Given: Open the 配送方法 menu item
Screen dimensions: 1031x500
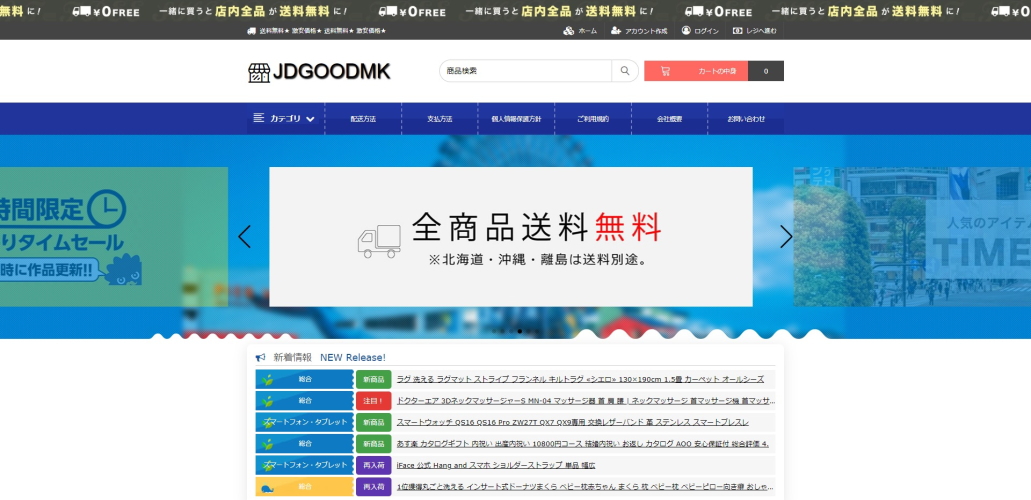Looking at the screenshot, I should pyautogui.click(x=363, y=119).
